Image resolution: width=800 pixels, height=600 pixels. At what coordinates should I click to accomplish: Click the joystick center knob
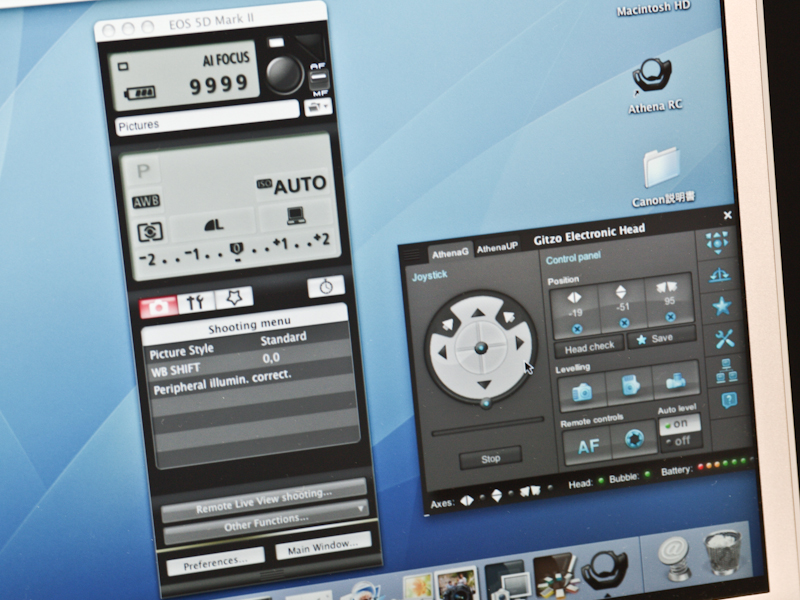(x=481, y=348)
